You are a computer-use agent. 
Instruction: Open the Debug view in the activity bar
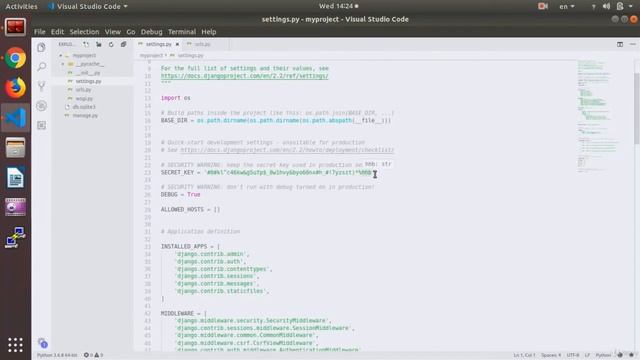[41, 106]
